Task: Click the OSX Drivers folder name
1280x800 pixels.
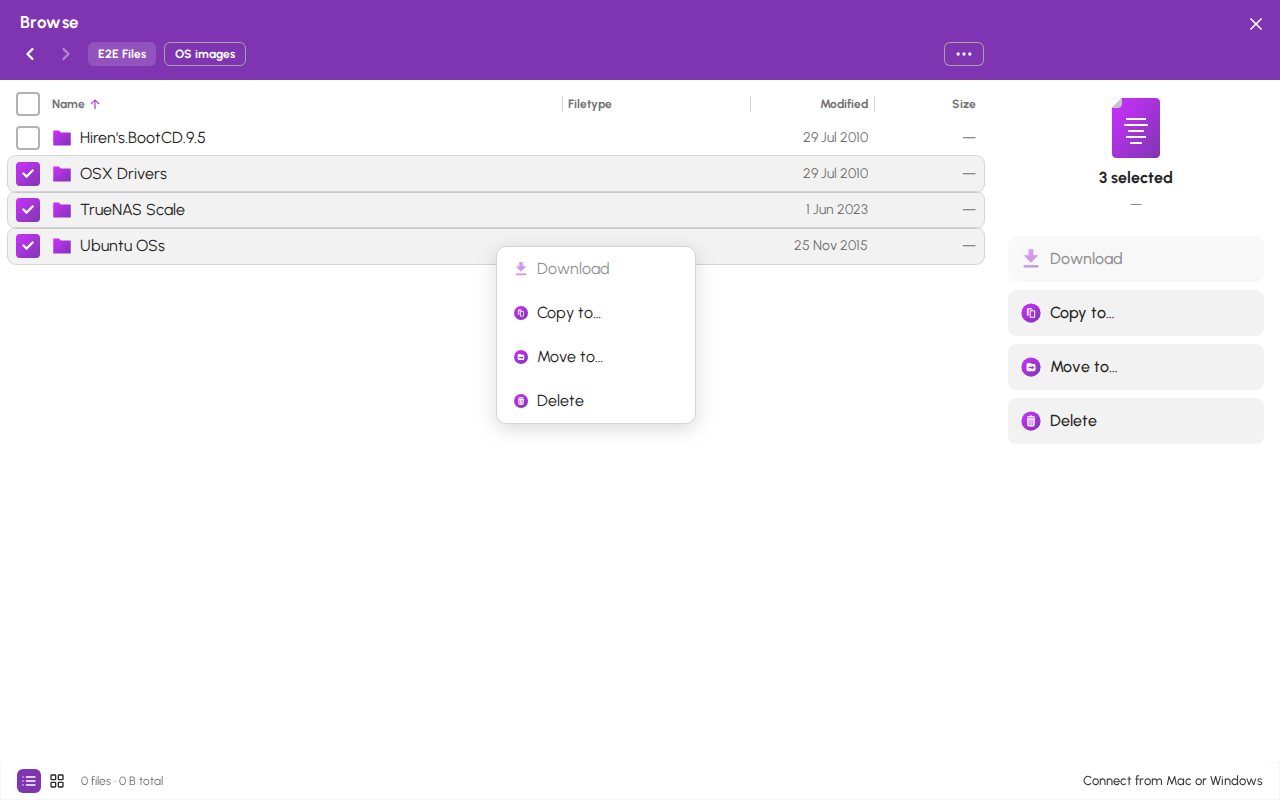Action: (x=124, y=174)
